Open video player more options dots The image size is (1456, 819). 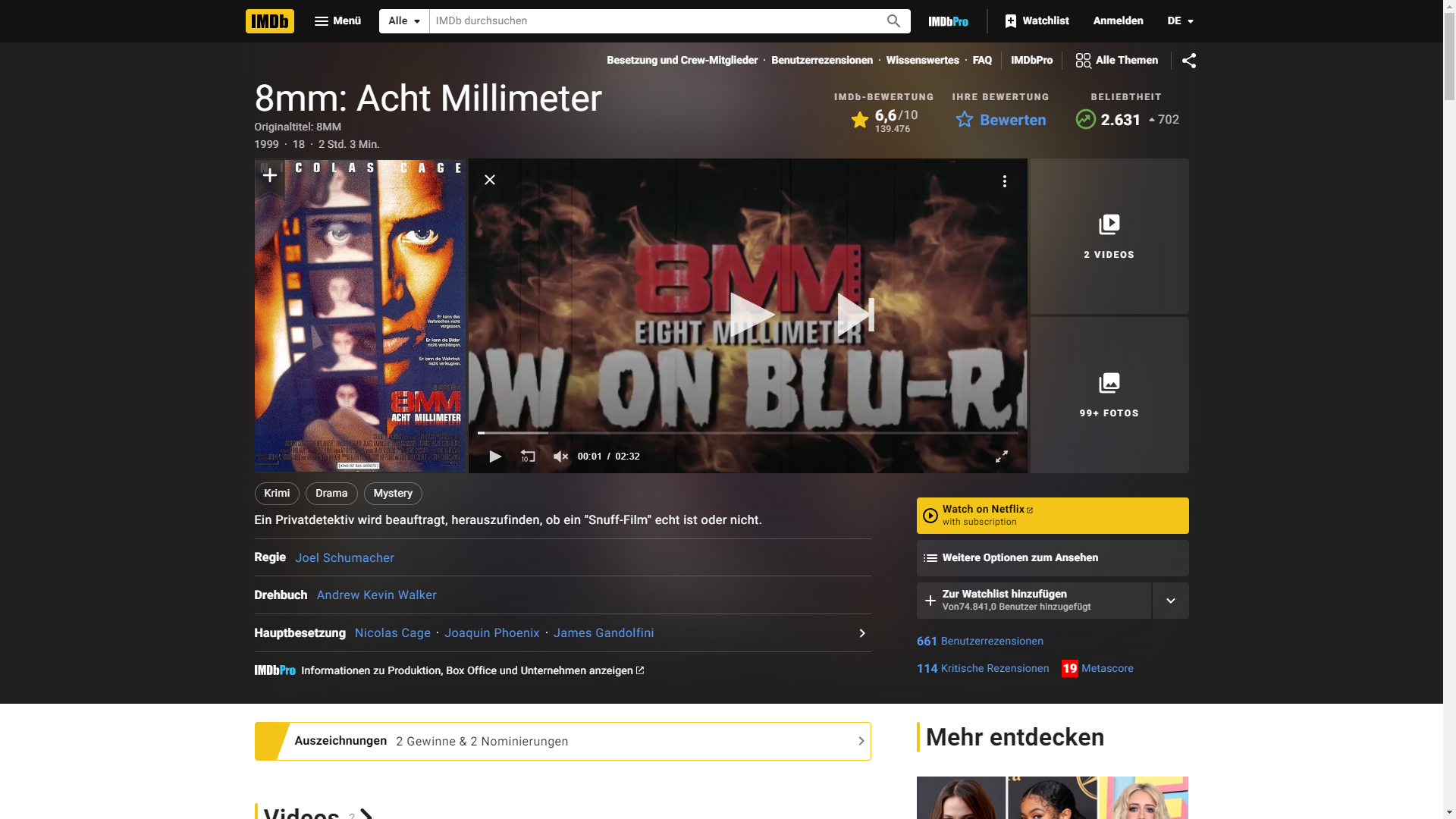coord(1004,181)
